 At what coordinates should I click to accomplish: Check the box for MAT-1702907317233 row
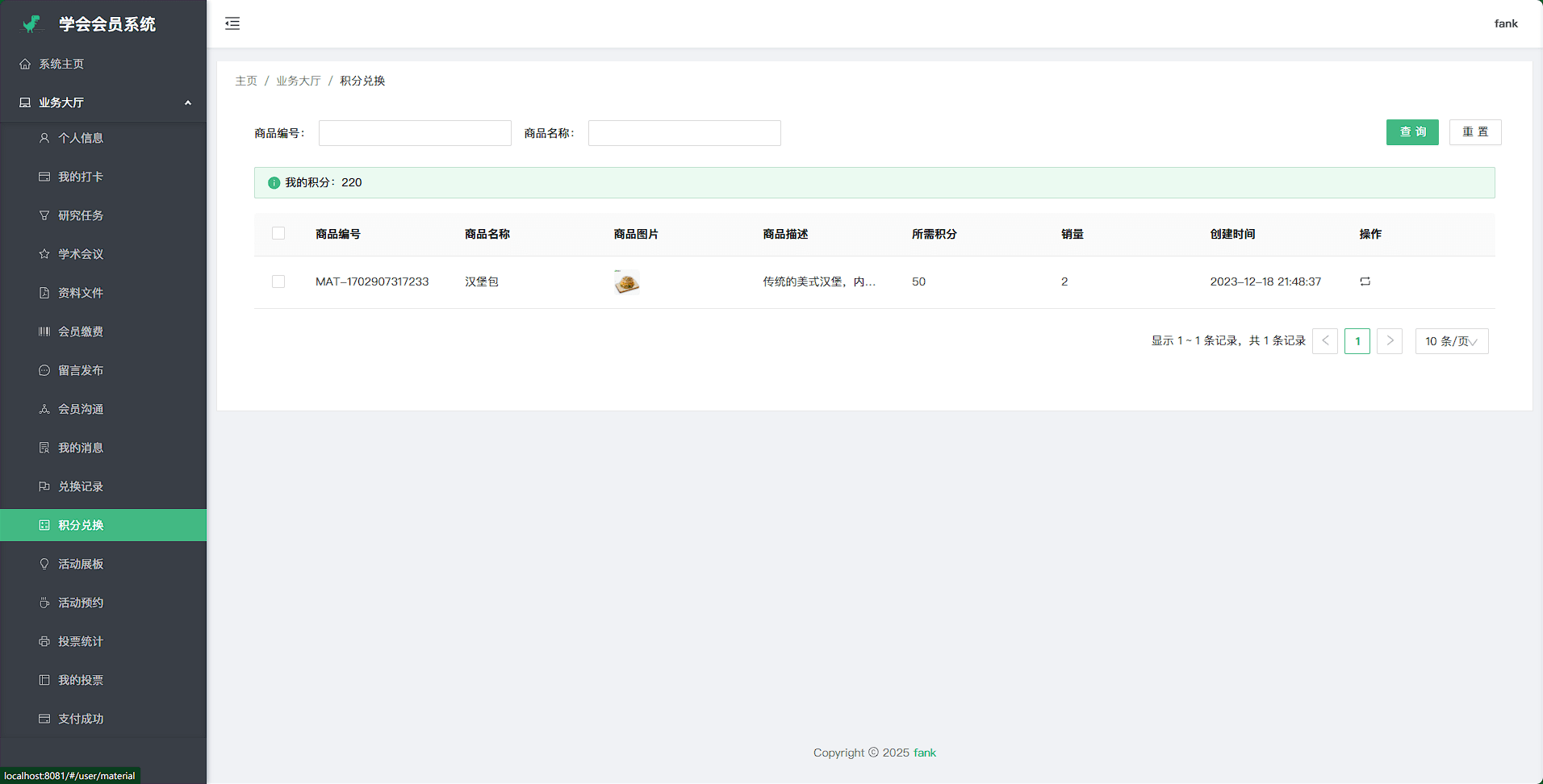pyautogui.click(x=278, y=281)
